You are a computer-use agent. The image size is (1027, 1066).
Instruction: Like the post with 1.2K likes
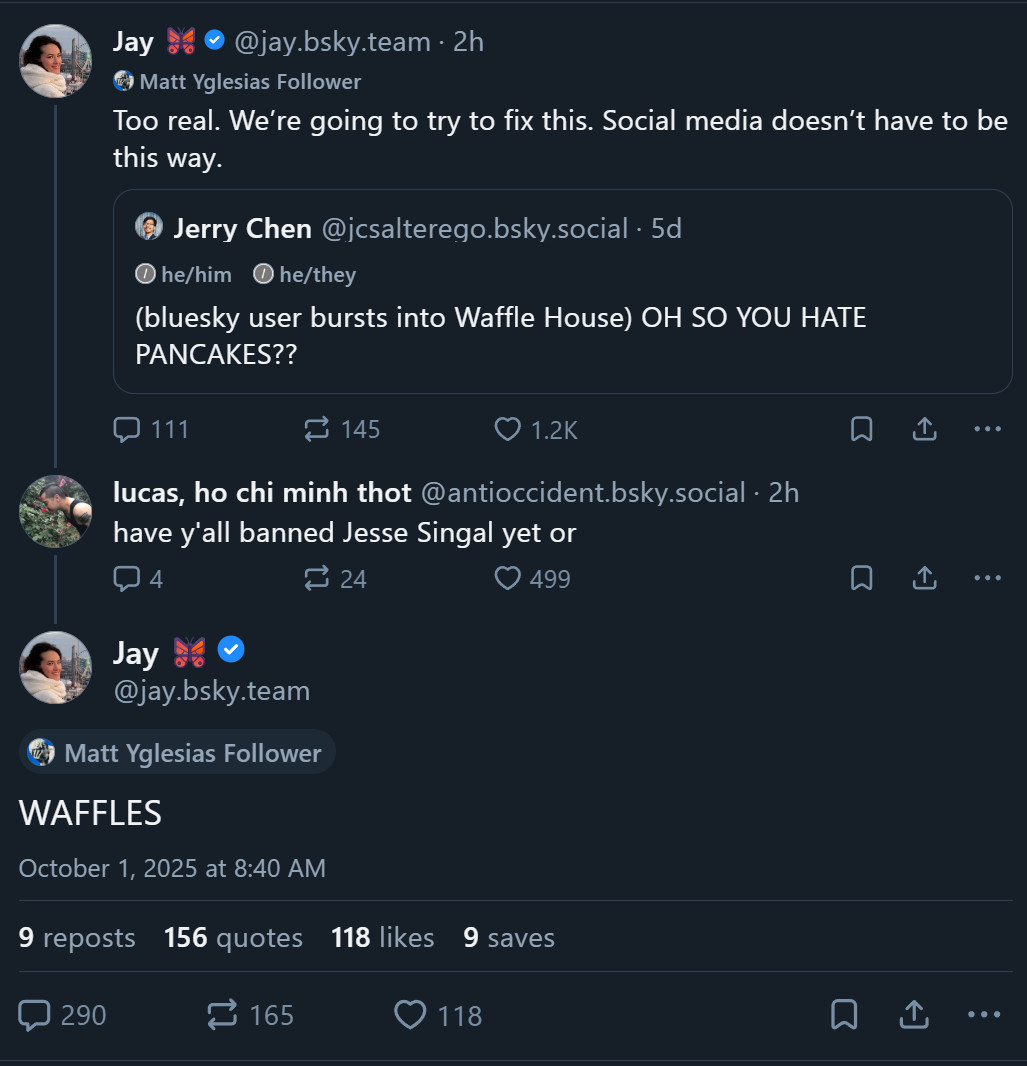pyautogui.click(x=509, y=430)
